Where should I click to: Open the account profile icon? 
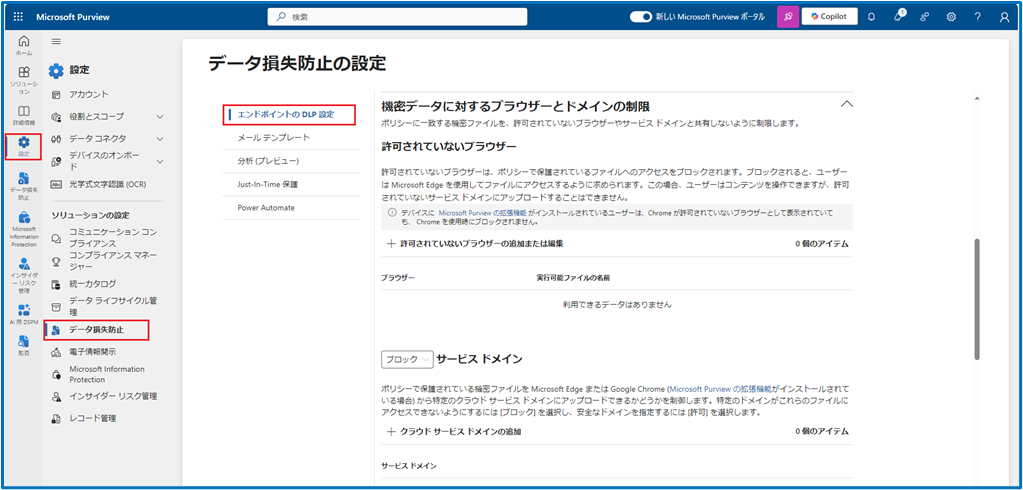pos(1004,17)
